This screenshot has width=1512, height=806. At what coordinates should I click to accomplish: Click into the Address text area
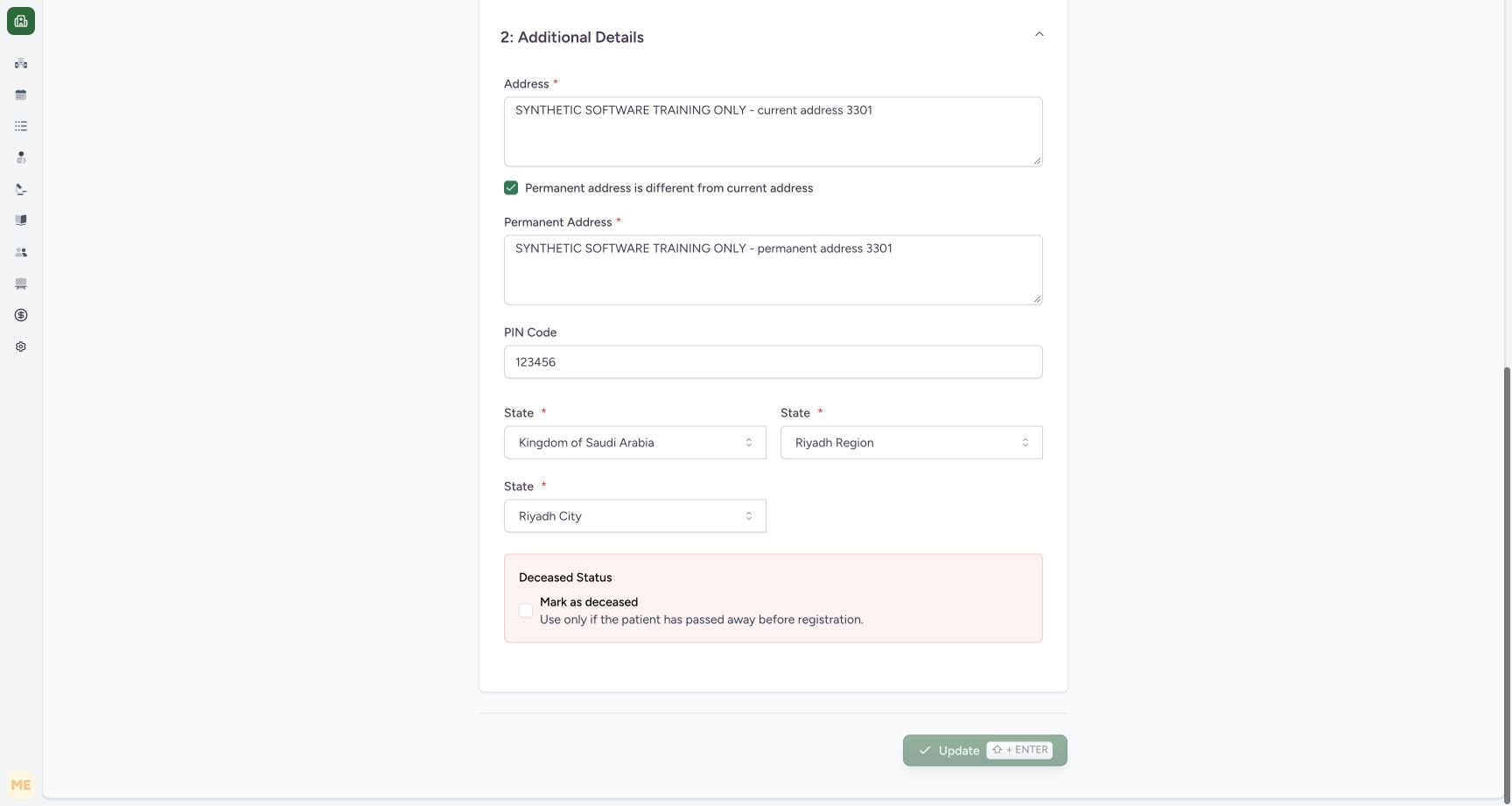(773, 132)
